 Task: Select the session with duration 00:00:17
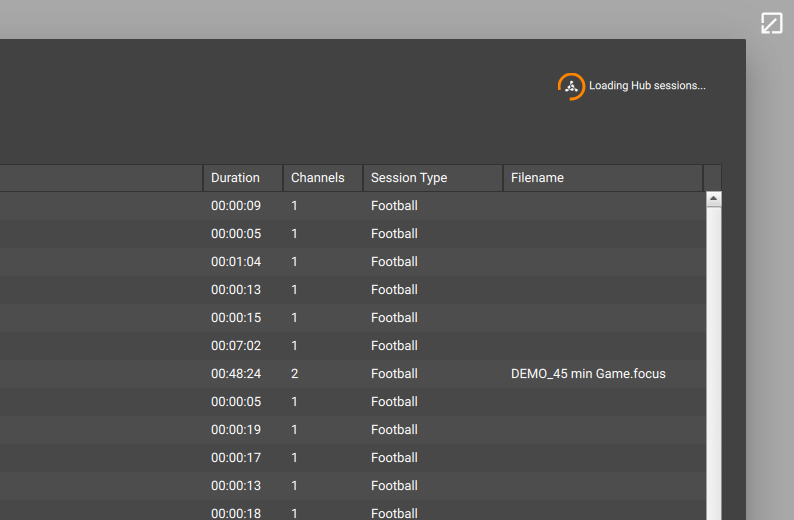pyautogui.click(x=352, y=458)
